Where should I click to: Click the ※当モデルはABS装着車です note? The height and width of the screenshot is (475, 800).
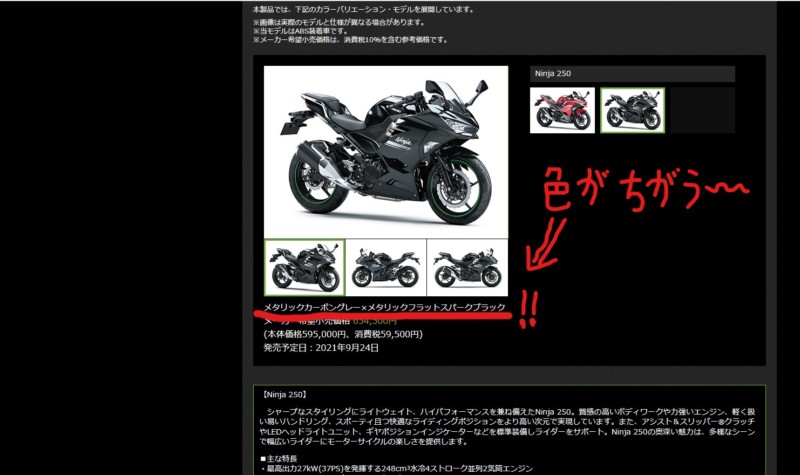tap(301, 31)
